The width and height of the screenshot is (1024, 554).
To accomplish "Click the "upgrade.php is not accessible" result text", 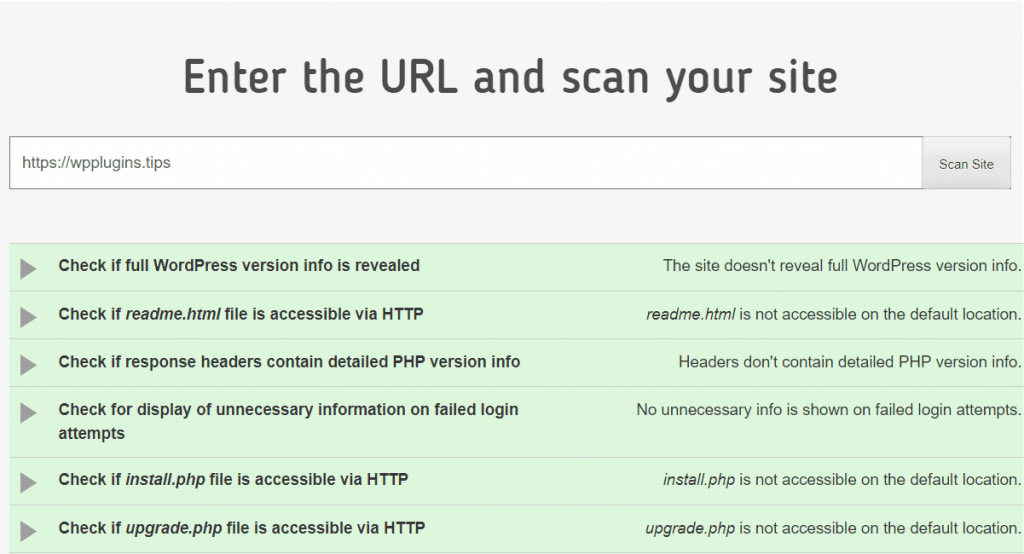I will (833, 528).
